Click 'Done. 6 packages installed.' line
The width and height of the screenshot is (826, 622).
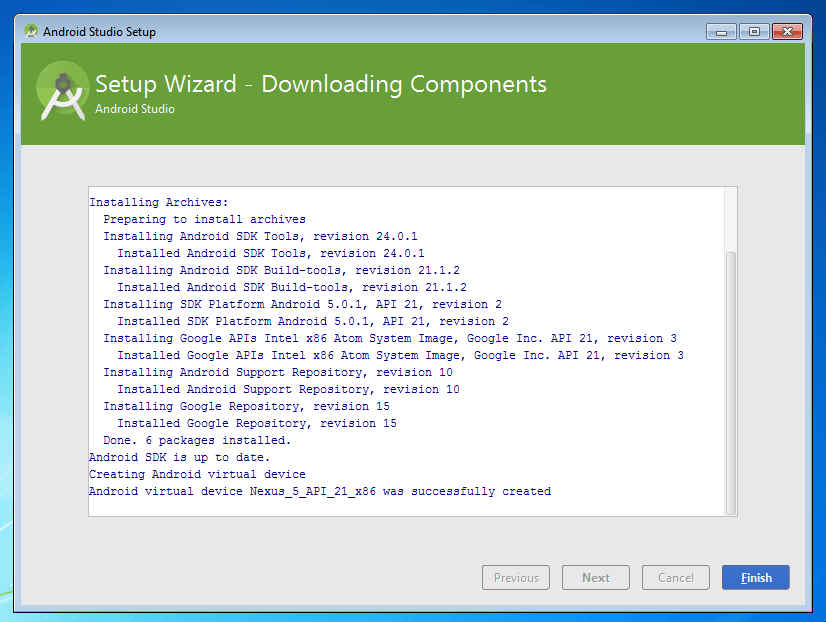tap(197, 440)
